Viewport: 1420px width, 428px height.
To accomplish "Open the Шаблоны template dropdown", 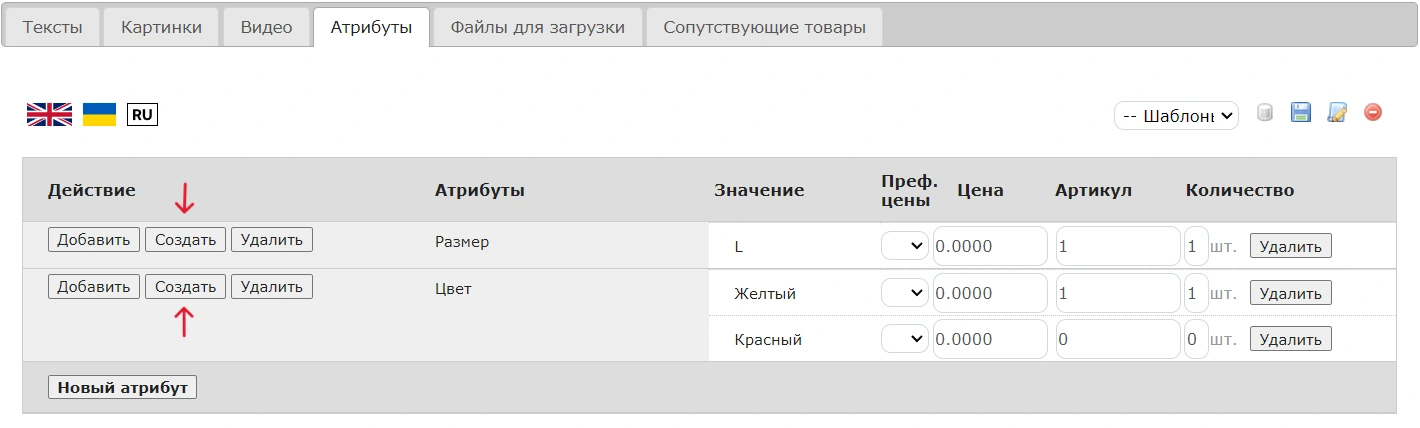I will (x=1176, y=116).
